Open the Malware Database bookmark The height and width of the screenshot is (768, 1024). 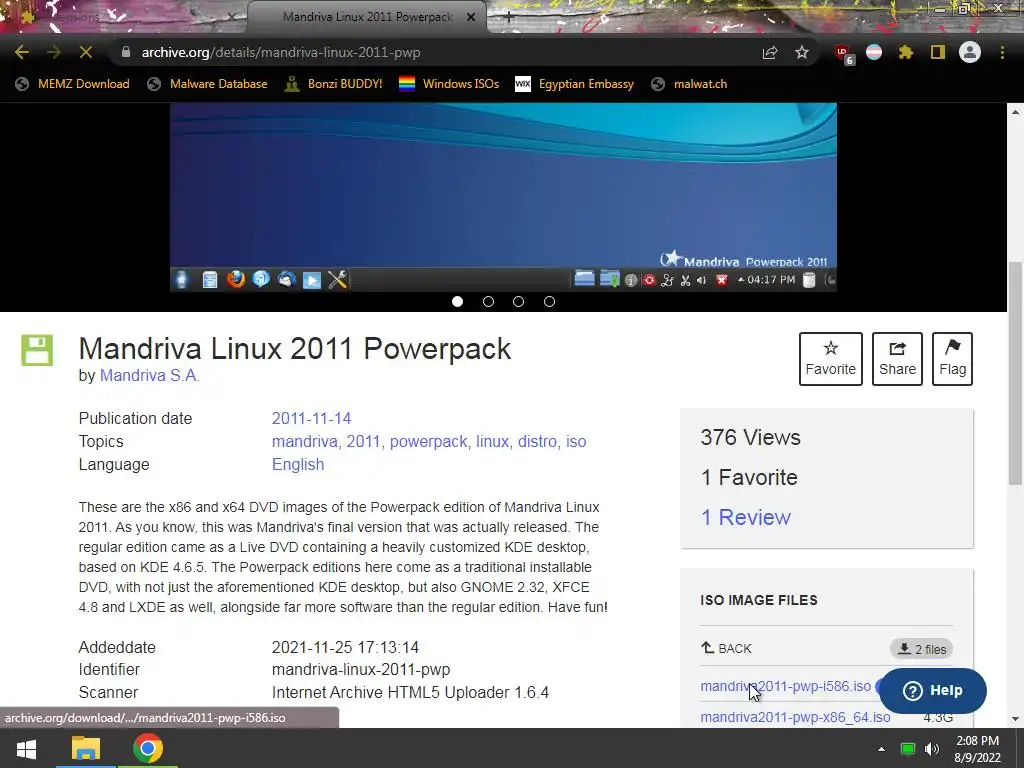(207, 84)
